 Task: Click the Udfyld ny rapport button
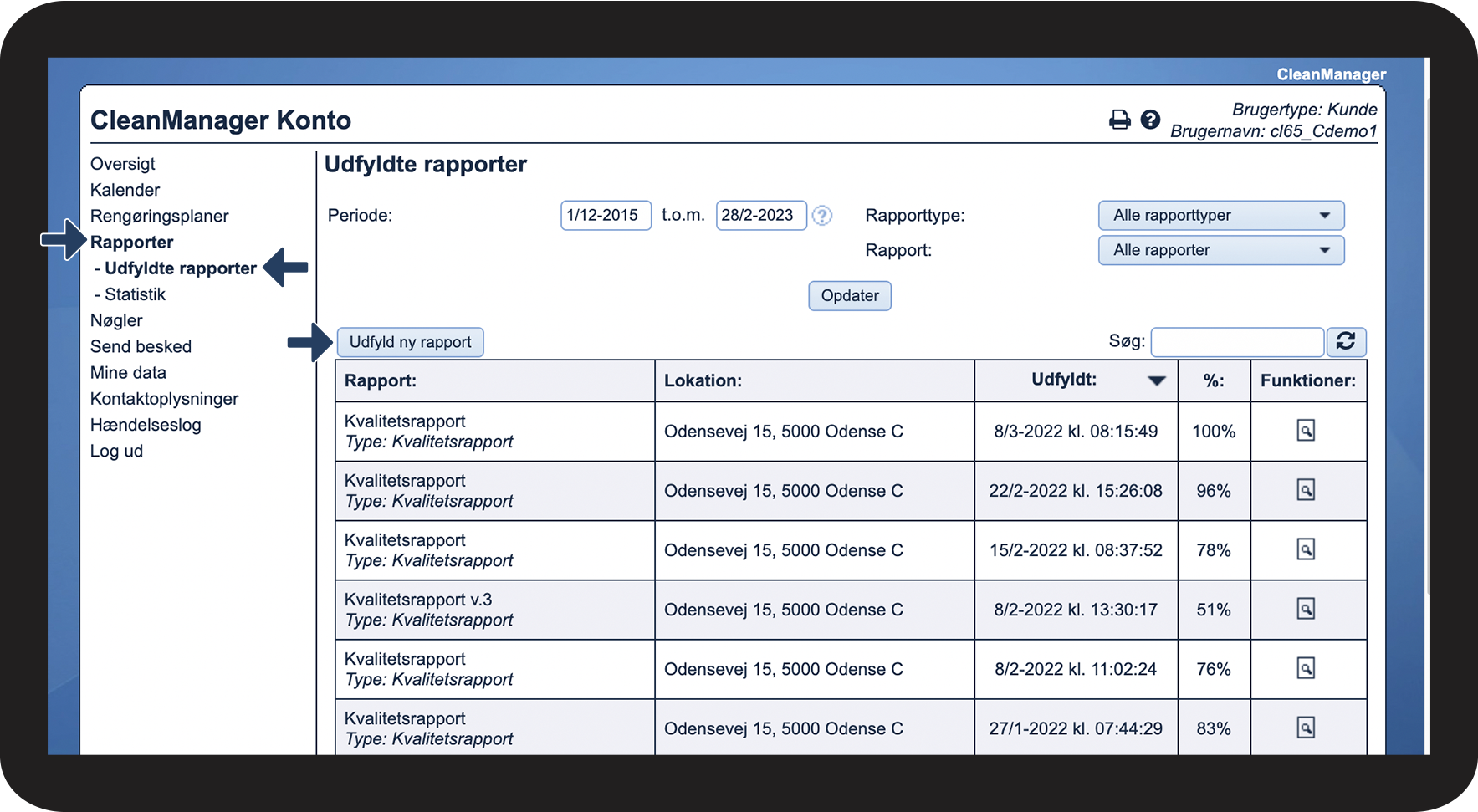[410, 342]
